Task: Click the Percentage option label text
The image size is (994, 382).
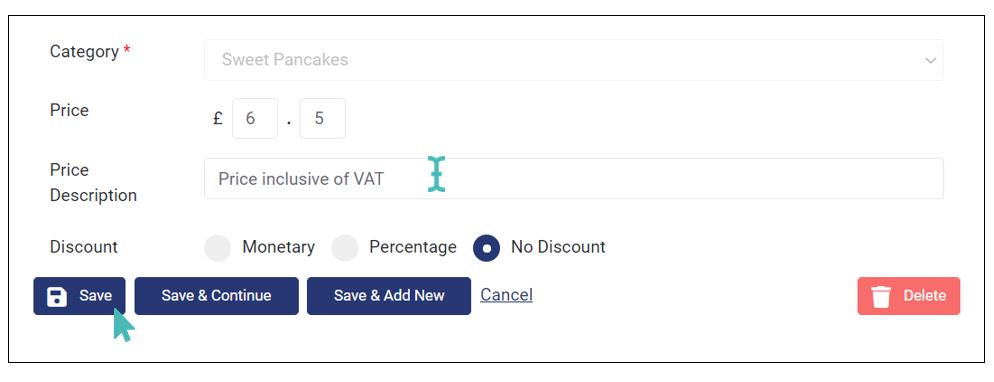Action: pyautogui.click(x=413, y=247)
